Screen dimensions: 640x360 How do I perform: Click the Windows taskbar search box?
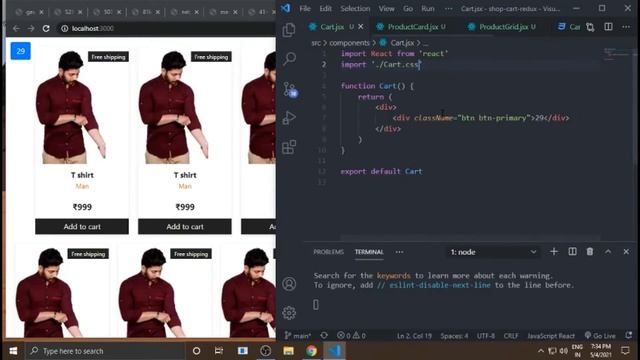pyautogui.click(x=105, y=351)
